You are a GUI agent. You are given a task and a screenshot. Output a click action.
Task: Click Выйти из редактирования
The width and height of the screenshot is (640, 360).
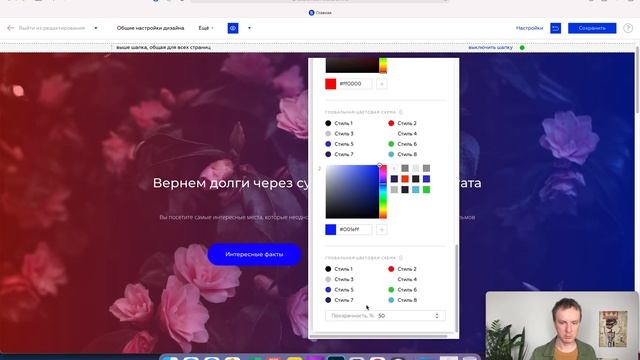click(52, 28)
